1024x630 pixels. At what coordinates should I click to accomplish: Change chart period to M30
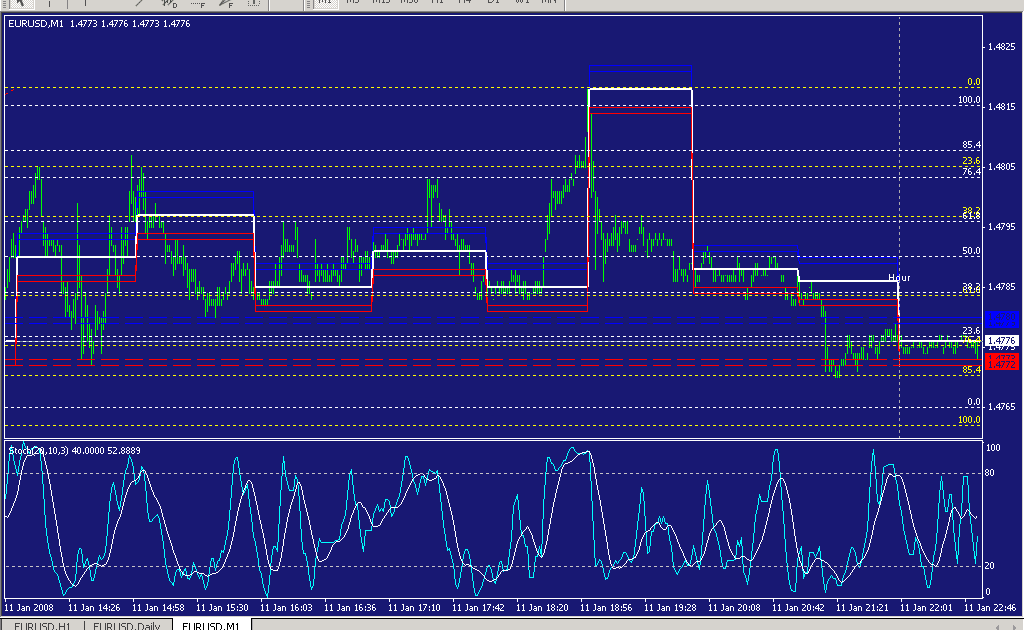409,3
